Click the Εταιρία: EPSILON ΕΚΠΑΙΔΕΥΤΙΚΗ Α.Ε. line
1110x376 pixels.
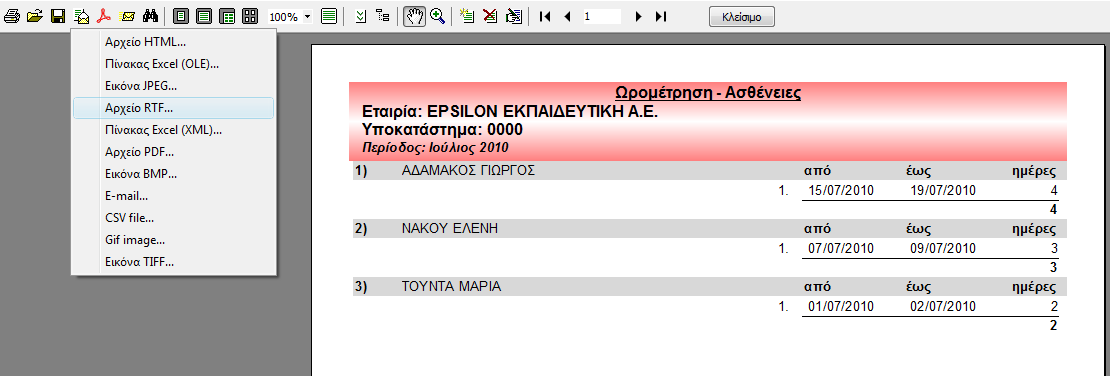tap(510, 111)
